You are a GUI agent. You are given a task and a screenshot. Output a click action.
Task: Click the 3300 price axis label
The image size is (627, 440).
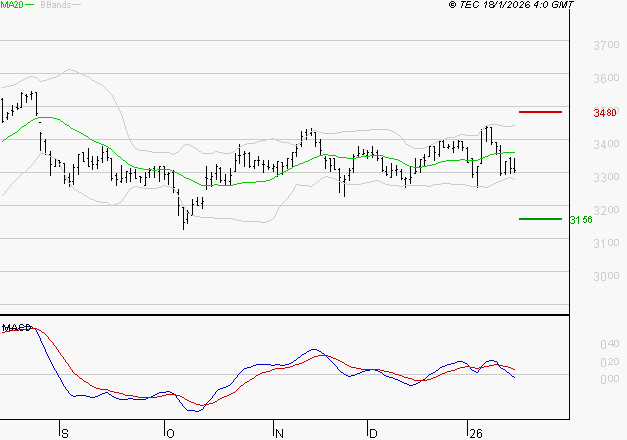pos(606,177)
